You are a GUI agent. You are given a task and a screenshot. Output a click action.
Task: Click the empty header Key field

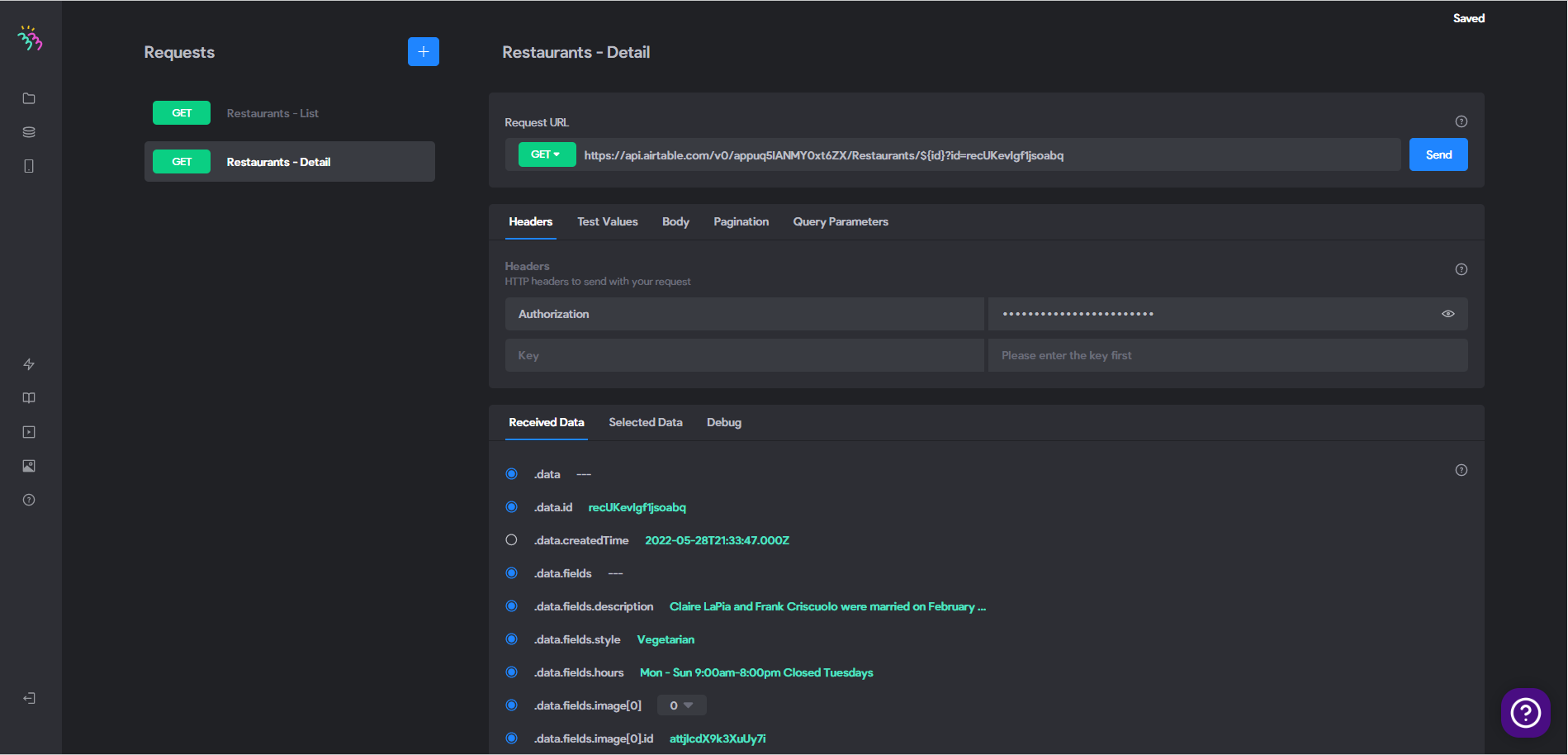(744, 355)
